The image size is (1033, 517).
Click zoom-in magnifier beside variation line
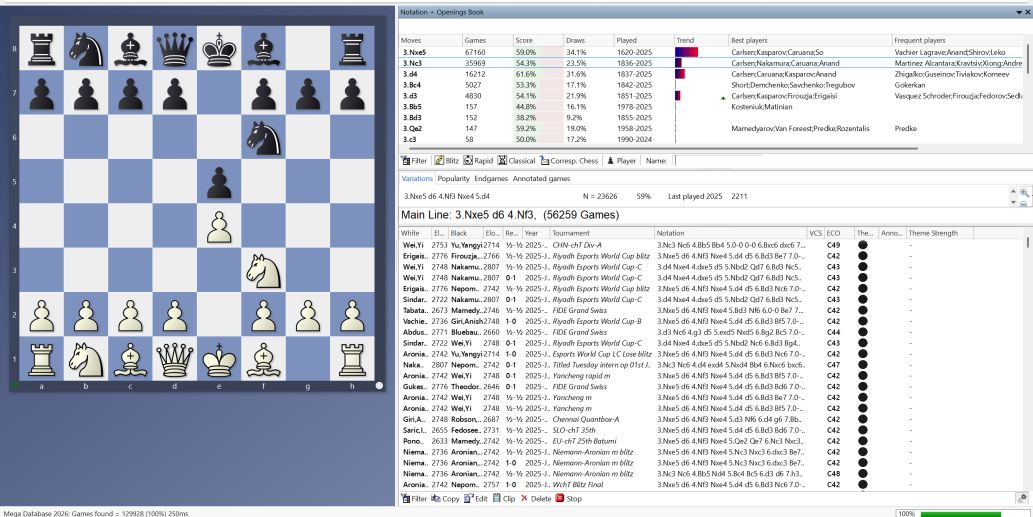[x=1023, y=191]
